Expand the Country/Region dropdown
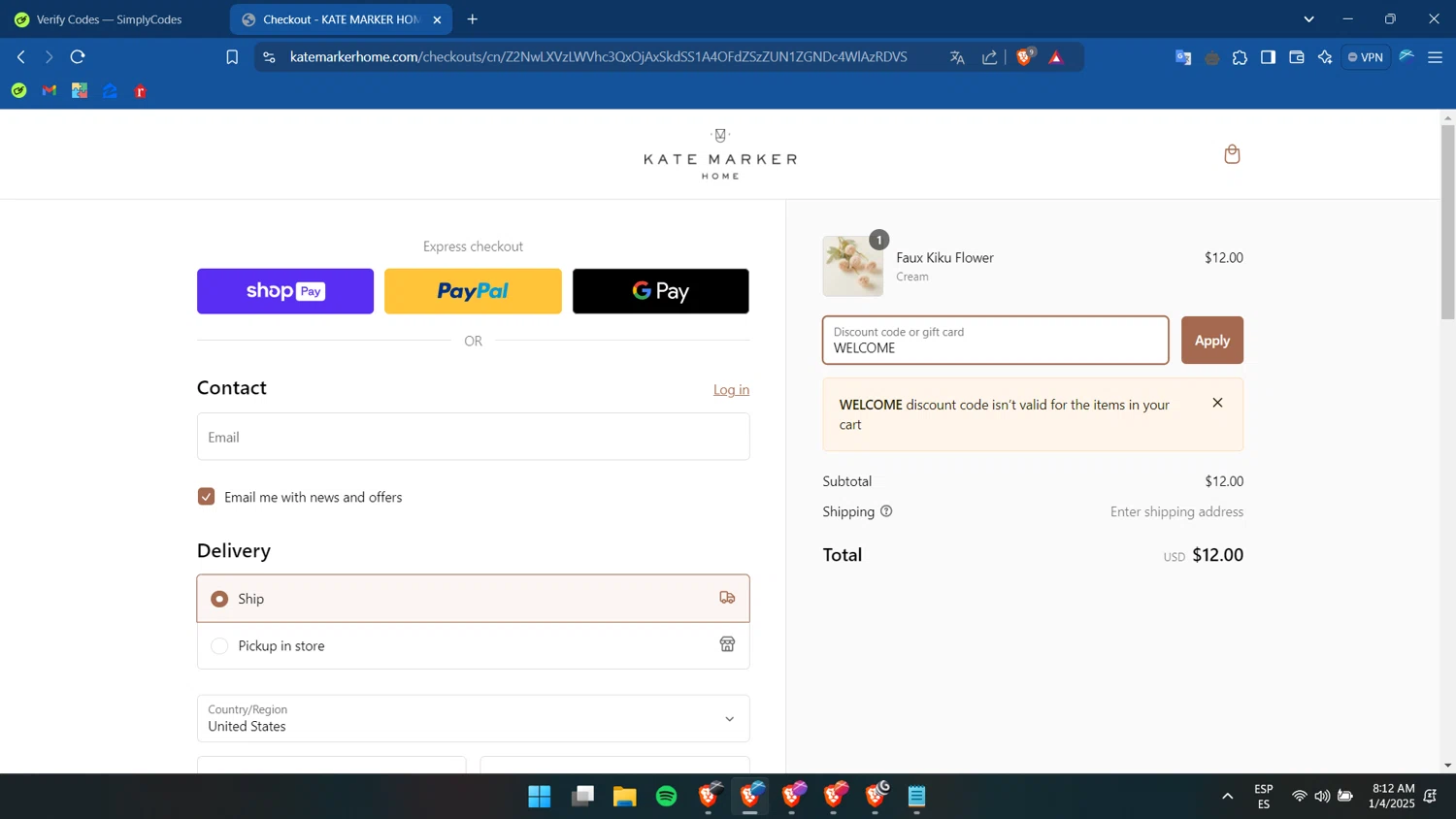Viewport: 1456px width, 819px height. click(474, 718)
